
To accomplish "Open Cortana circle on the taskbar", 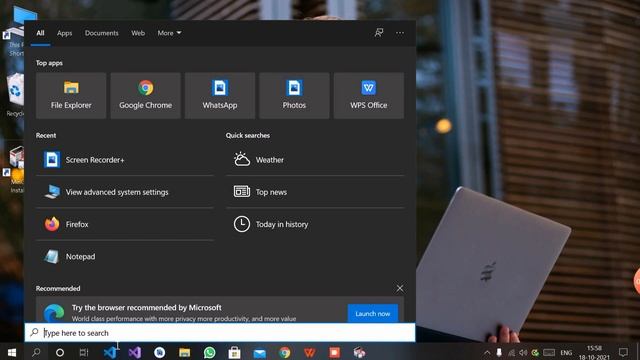I will (x=60, y=352).
